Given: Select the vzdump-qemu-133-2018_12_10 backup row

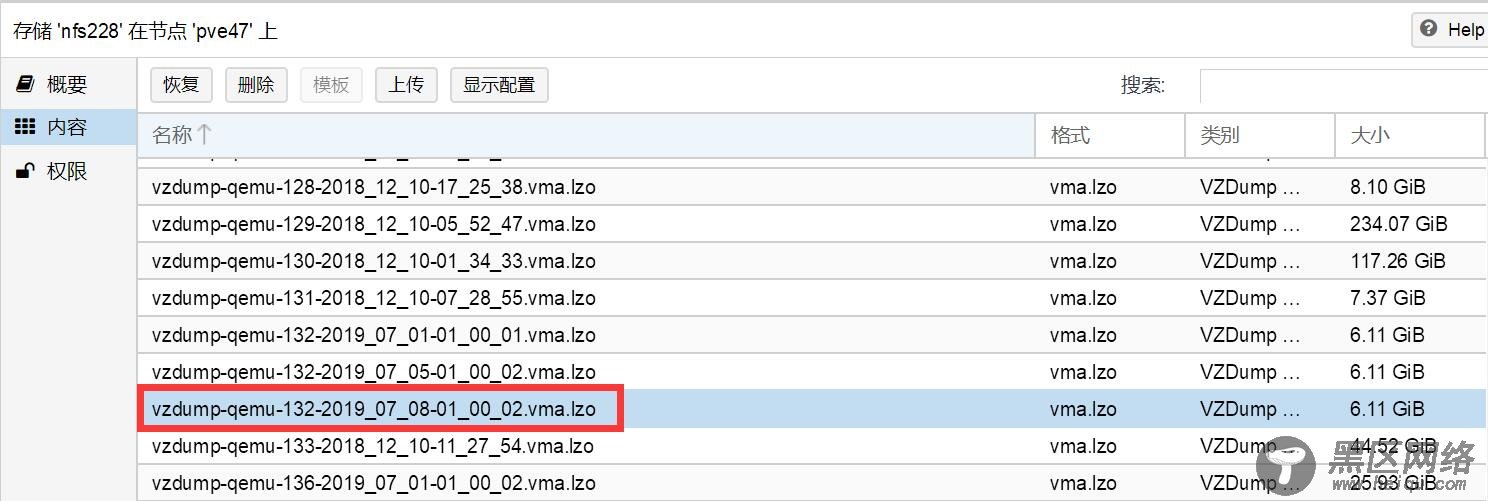Looking at the screenshot, I should (x=374, y=446).
